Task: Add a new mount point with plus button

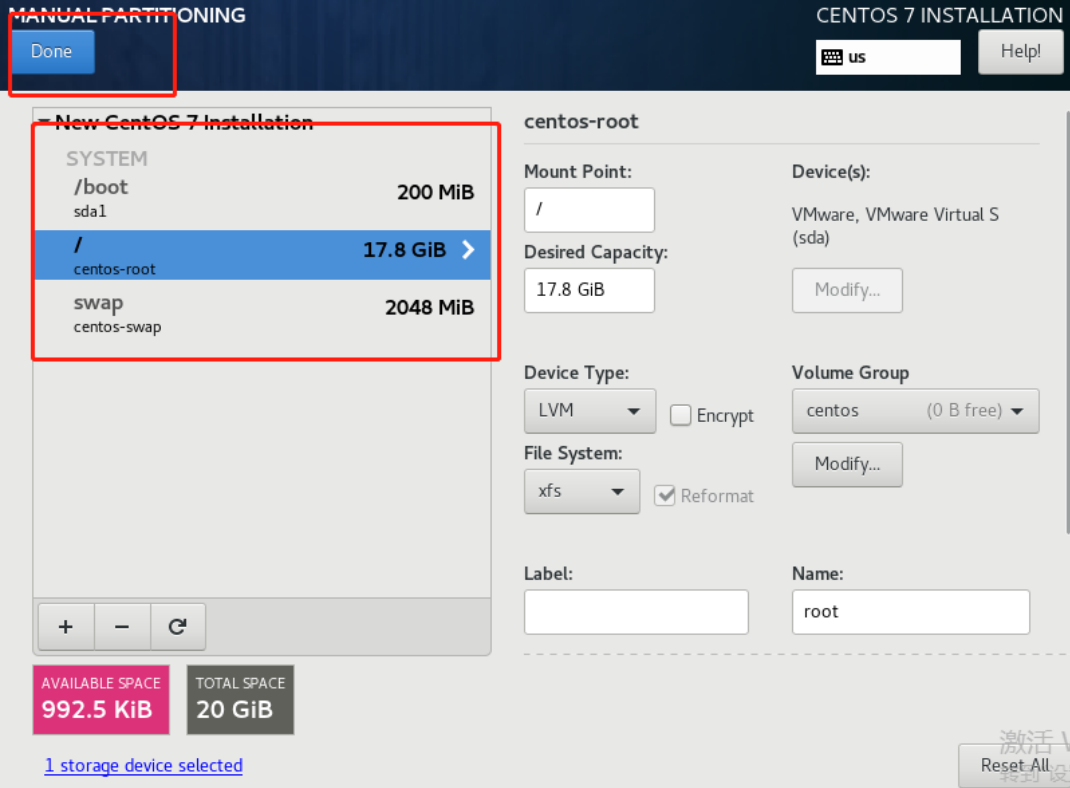Action: tap(66, 627)
